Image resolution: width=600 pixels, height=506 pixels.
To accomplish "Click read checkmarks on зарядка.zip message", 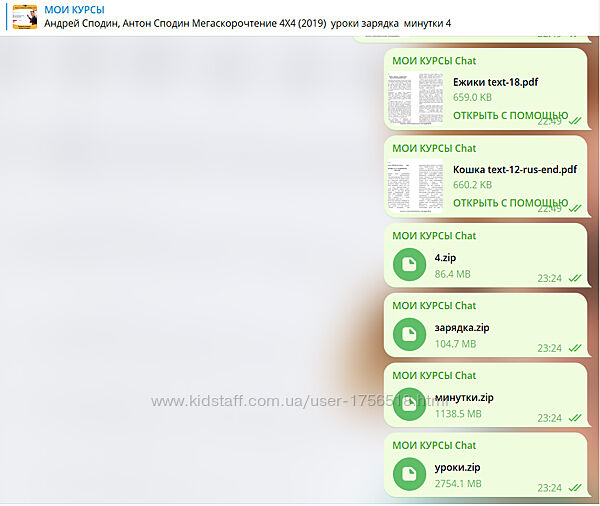I will pos(575,348).
